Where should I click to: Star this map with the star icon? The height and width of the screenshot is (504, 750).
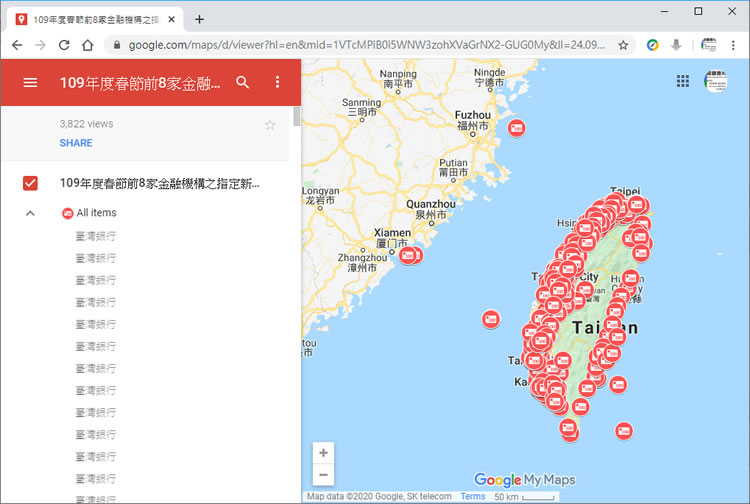coord(269,125)
